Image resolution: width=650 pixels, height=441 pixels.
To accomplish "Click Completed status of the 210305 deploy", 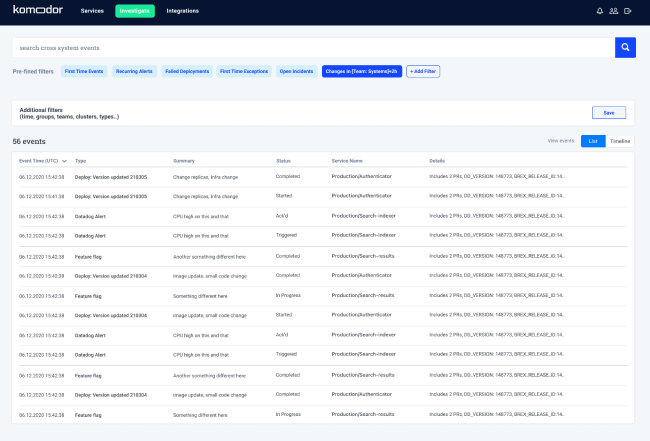I will tap(288, 176).
